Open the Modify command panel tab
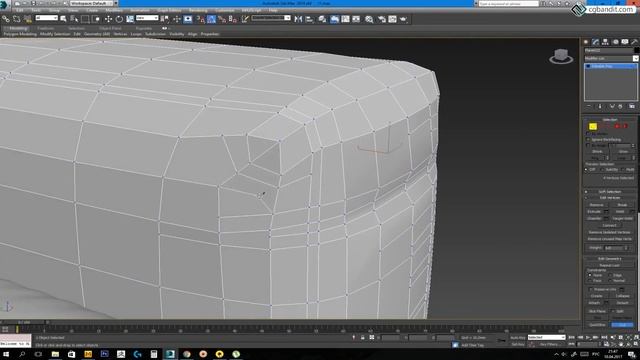640x360 pixels. 596,42
